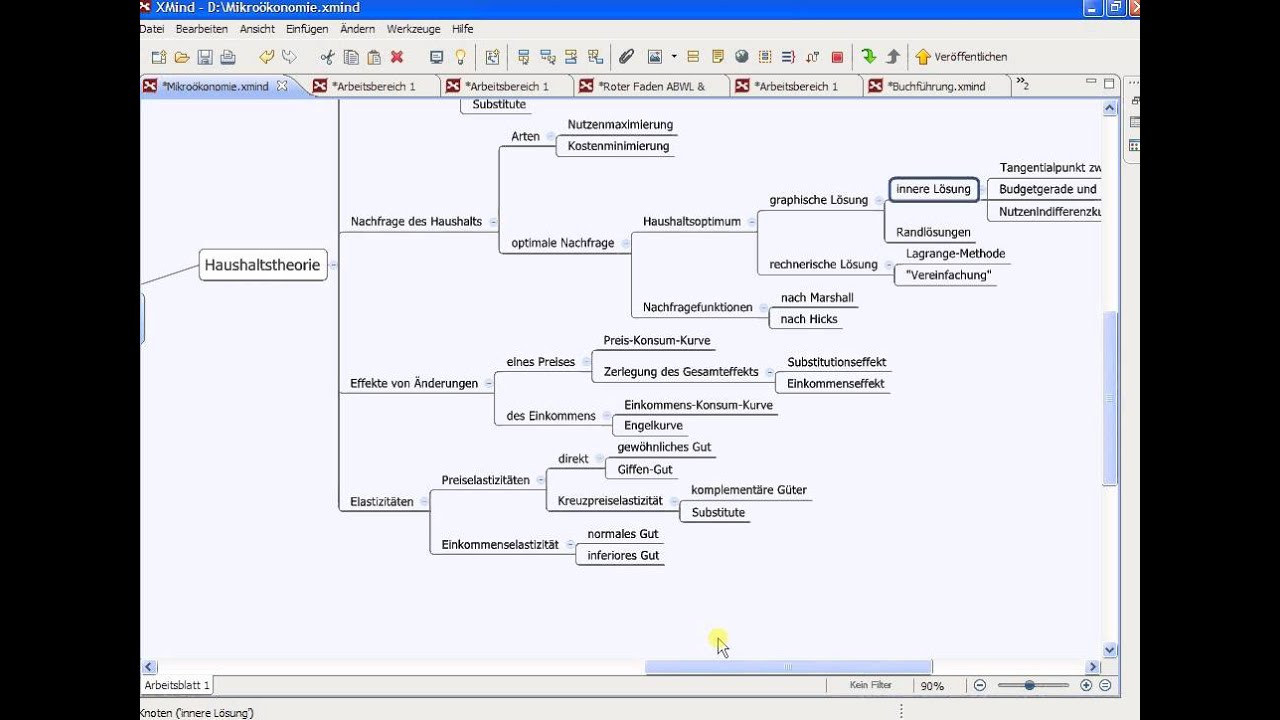Open the Einfügen menu
Screen dimensions: 1280x720
307,29
